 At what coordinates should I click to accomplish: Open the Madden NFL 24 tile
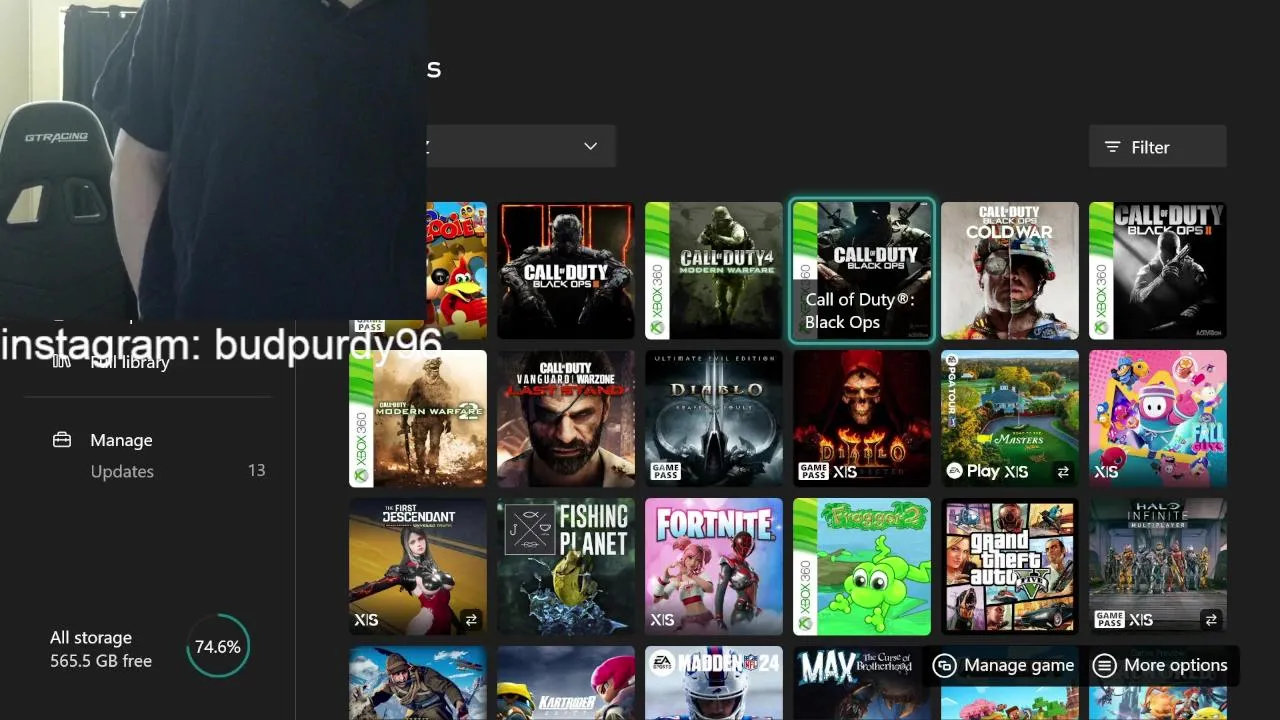(714, 683)
